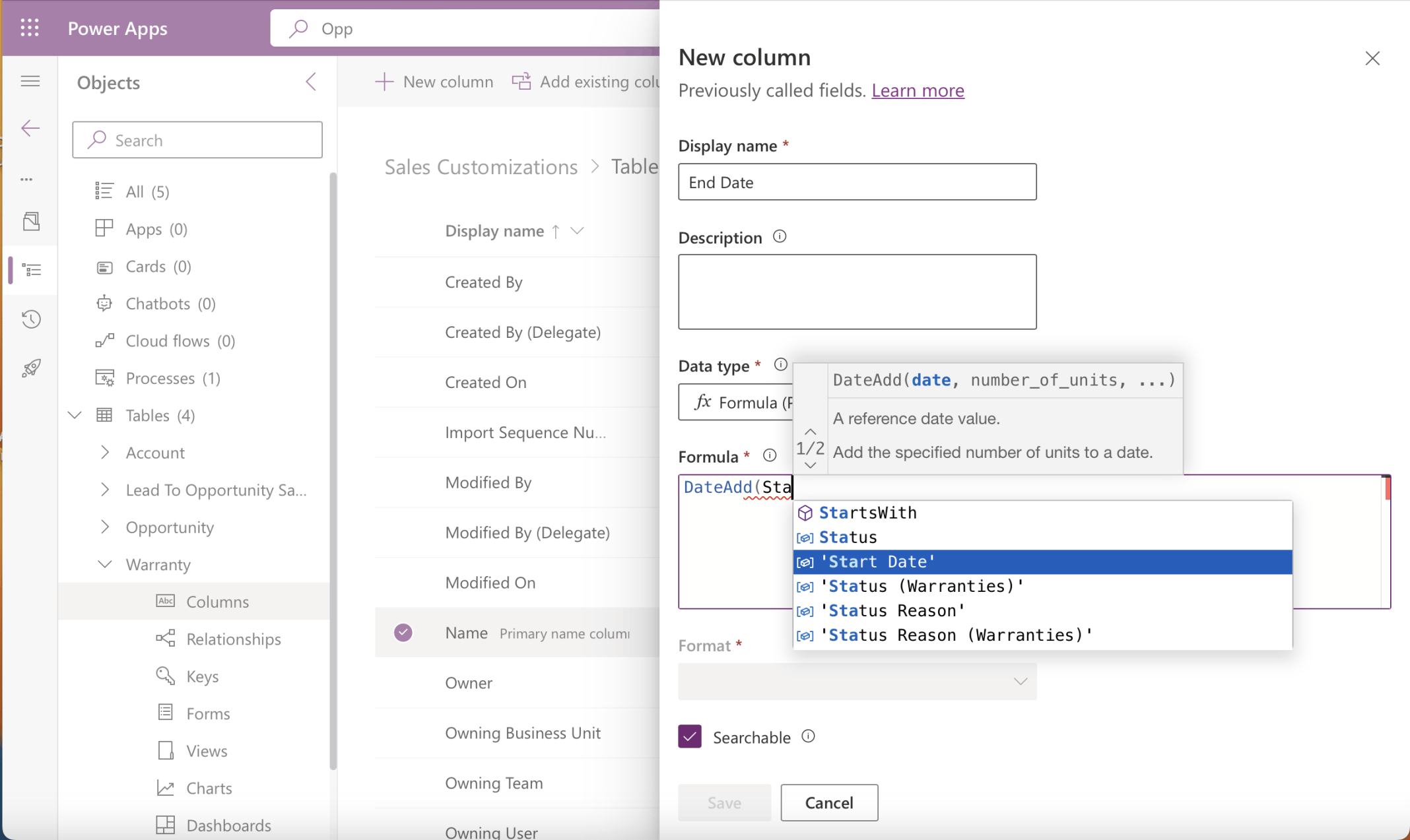Click the Formula info icon

coord(770,455)
